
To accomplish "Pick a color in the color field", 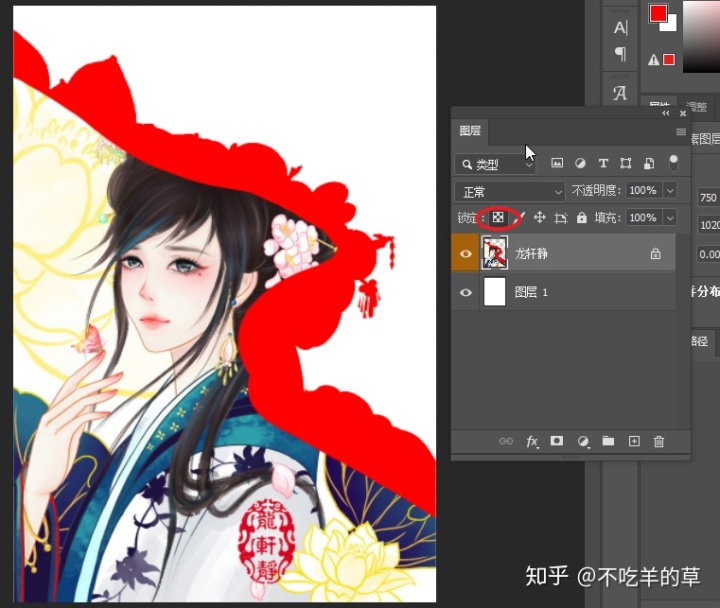I will pyautogui.click(x=701, y=36).
